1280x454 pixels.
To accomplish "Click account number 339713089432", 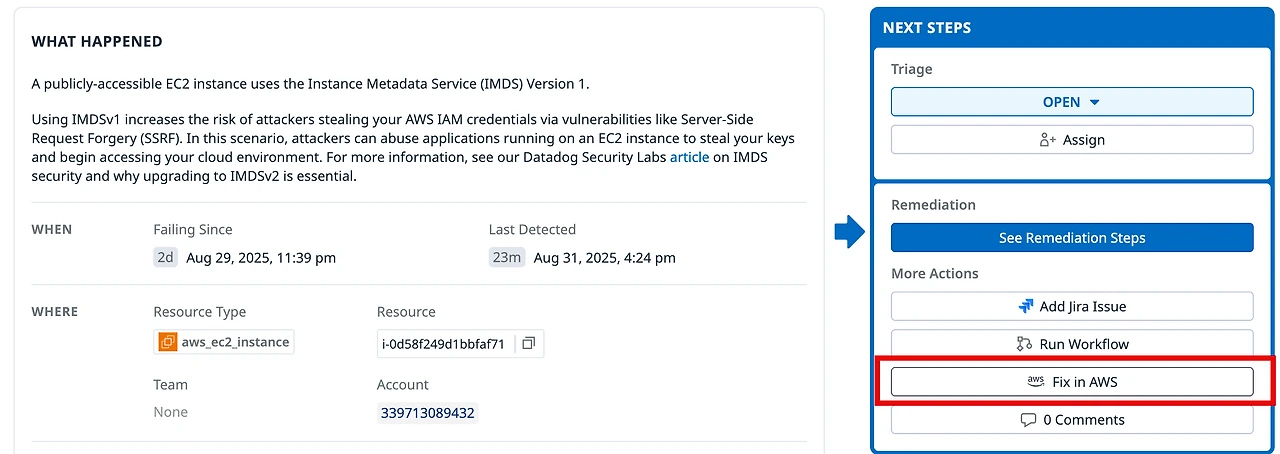I will point(428,413).
